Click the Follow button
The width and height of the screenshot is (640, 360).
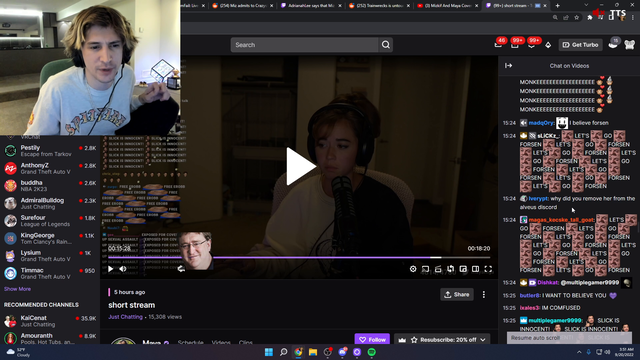[372, 339]
